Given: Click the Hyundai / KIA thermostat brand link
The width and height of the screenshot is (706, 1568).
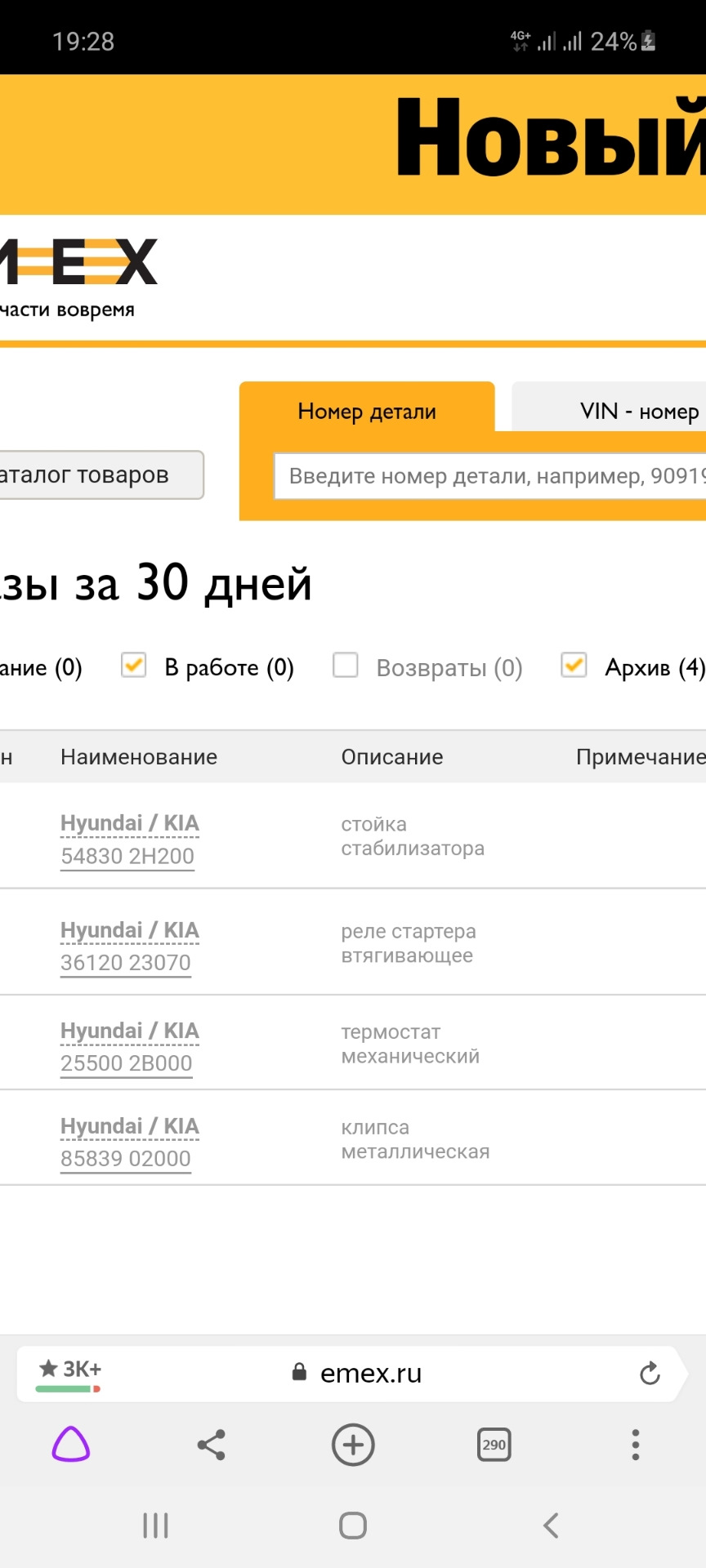Looking at the screenshot, I should click(x=130, y=1031).
